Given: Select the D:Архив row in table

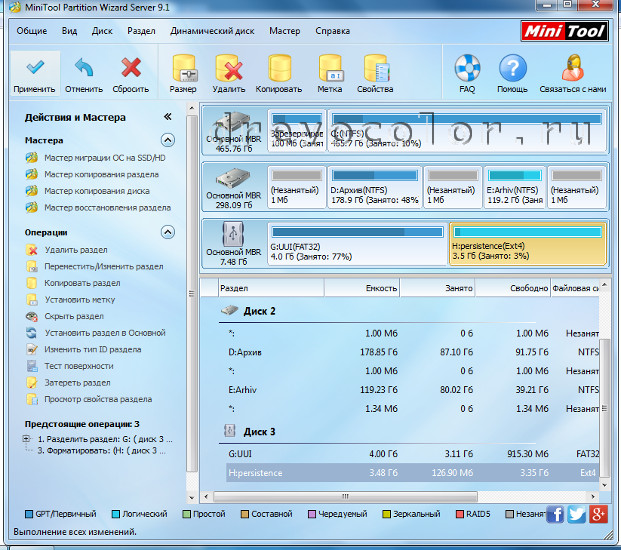Looking at the screenshot, I should (x=412, y=352).
